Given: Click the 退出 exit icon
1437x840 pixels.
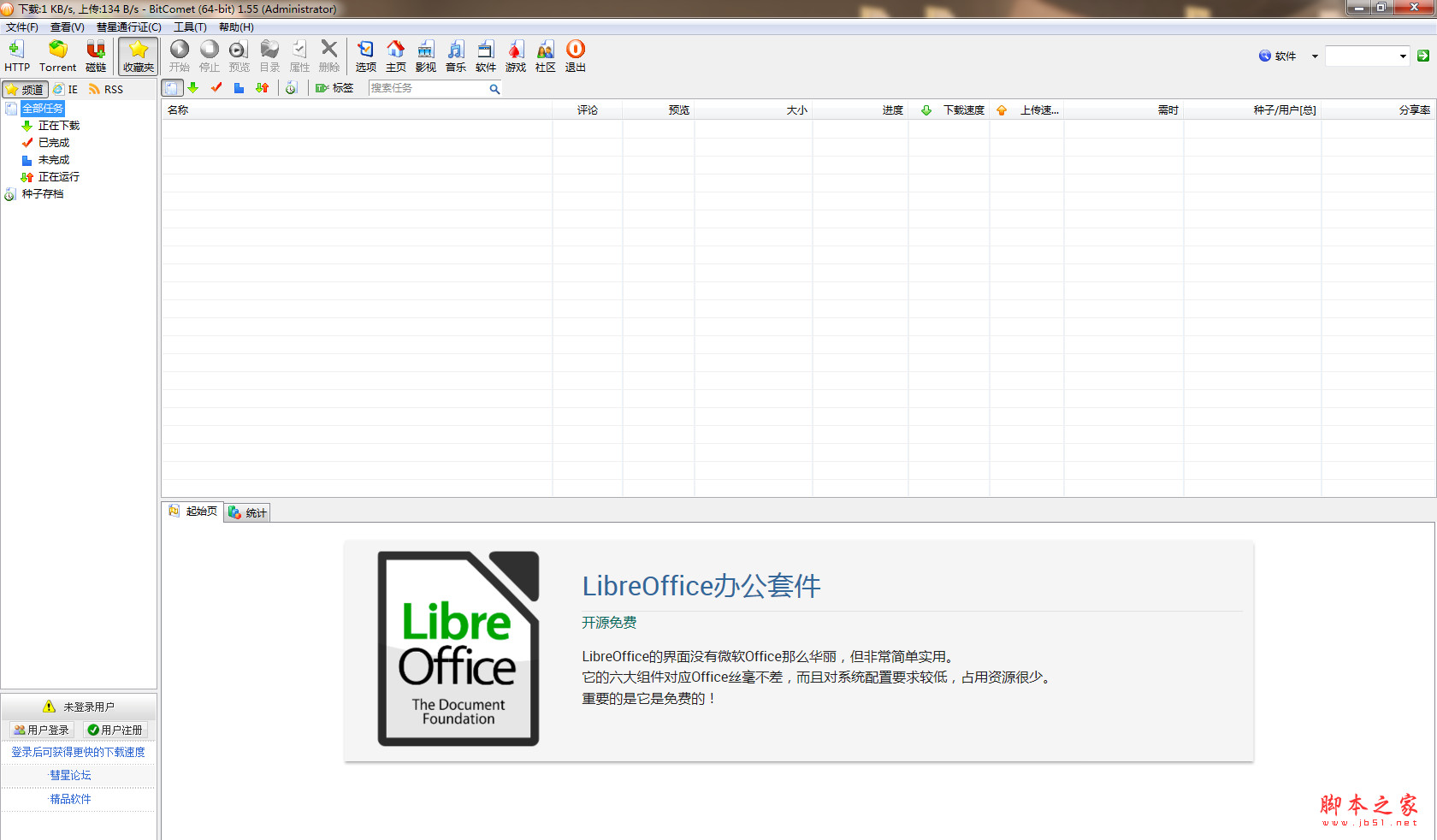Looking at the screenshot, I should (576, 56).
